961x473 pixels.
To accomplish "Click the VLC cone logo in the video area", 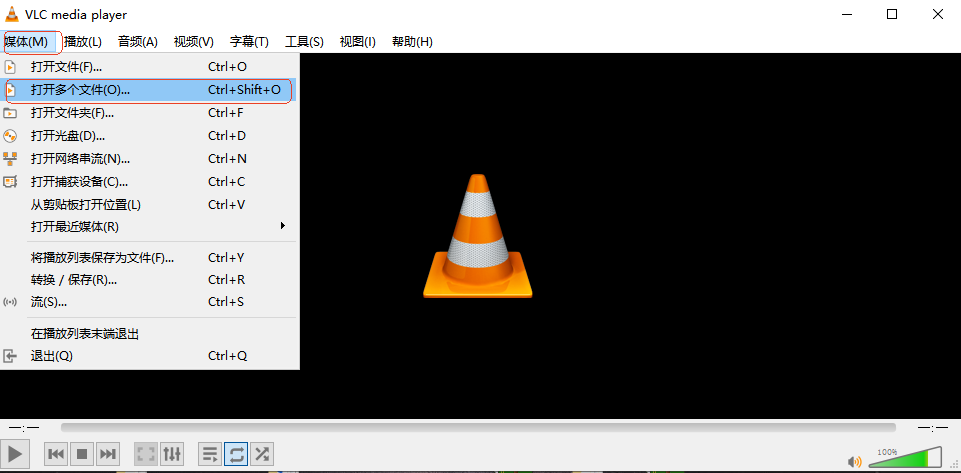I will [x=477, y=236].
